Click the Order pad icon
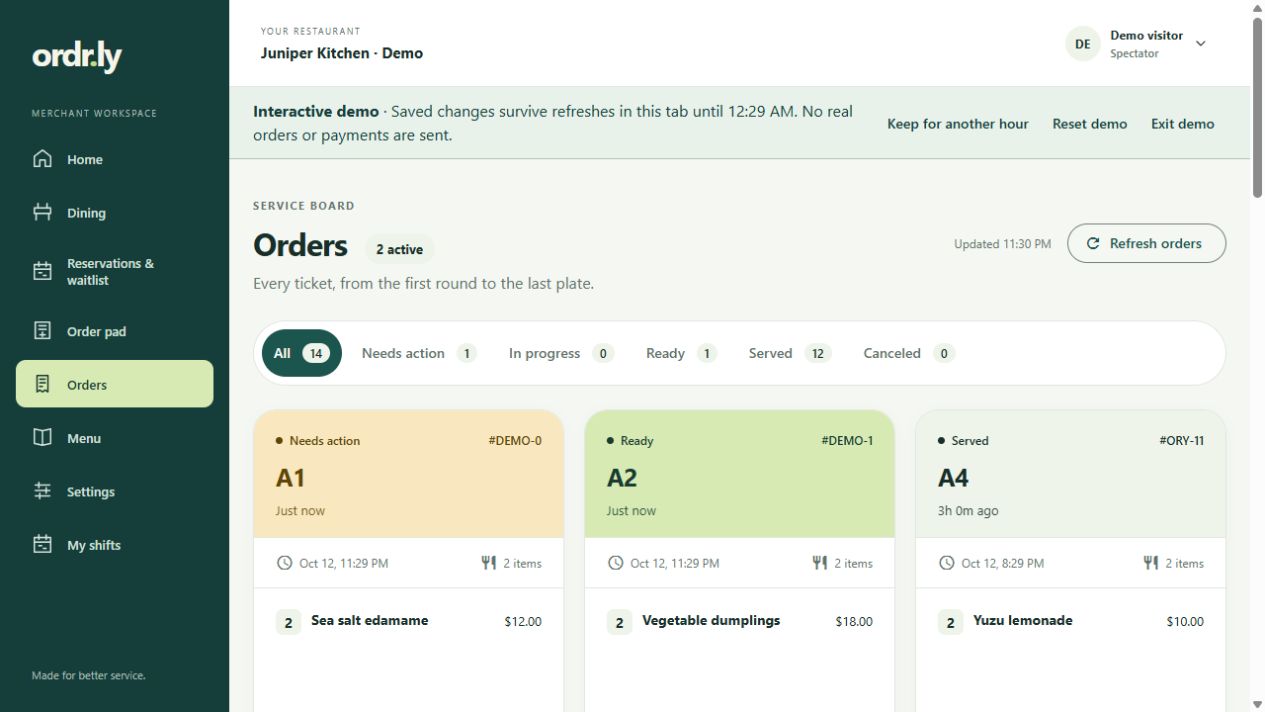This screenshot has width=1265, height=712. pos(42,331)
